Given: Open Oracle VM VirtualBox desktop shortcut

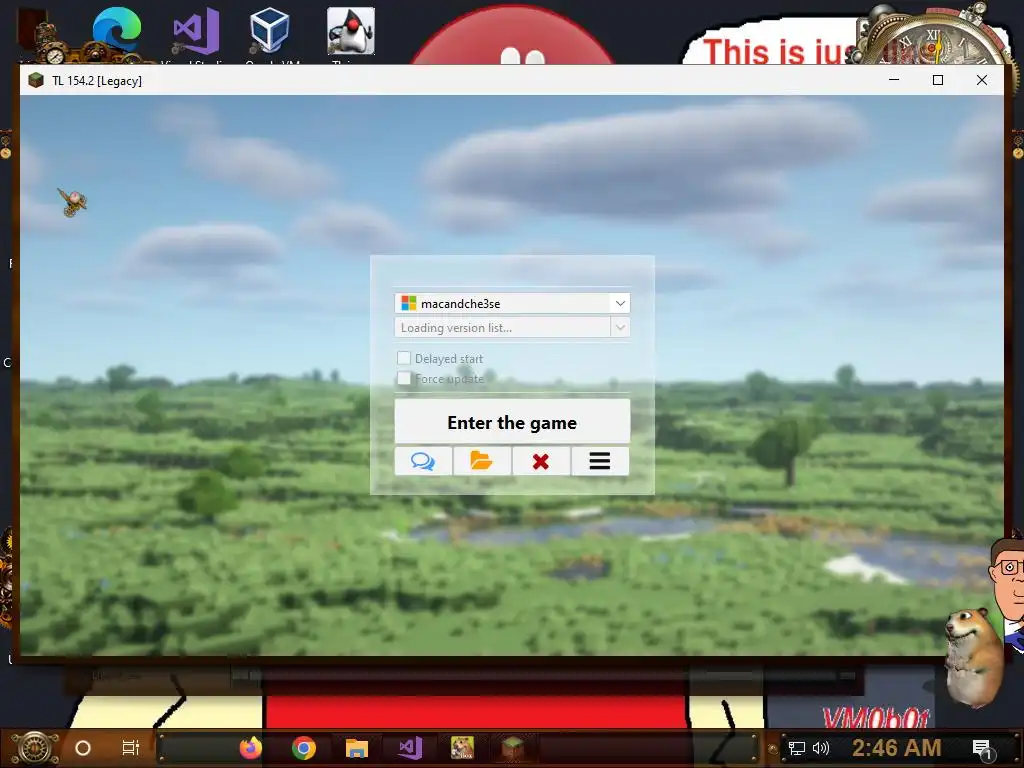Looking at the screenshot, I should [x=270, y=31].
